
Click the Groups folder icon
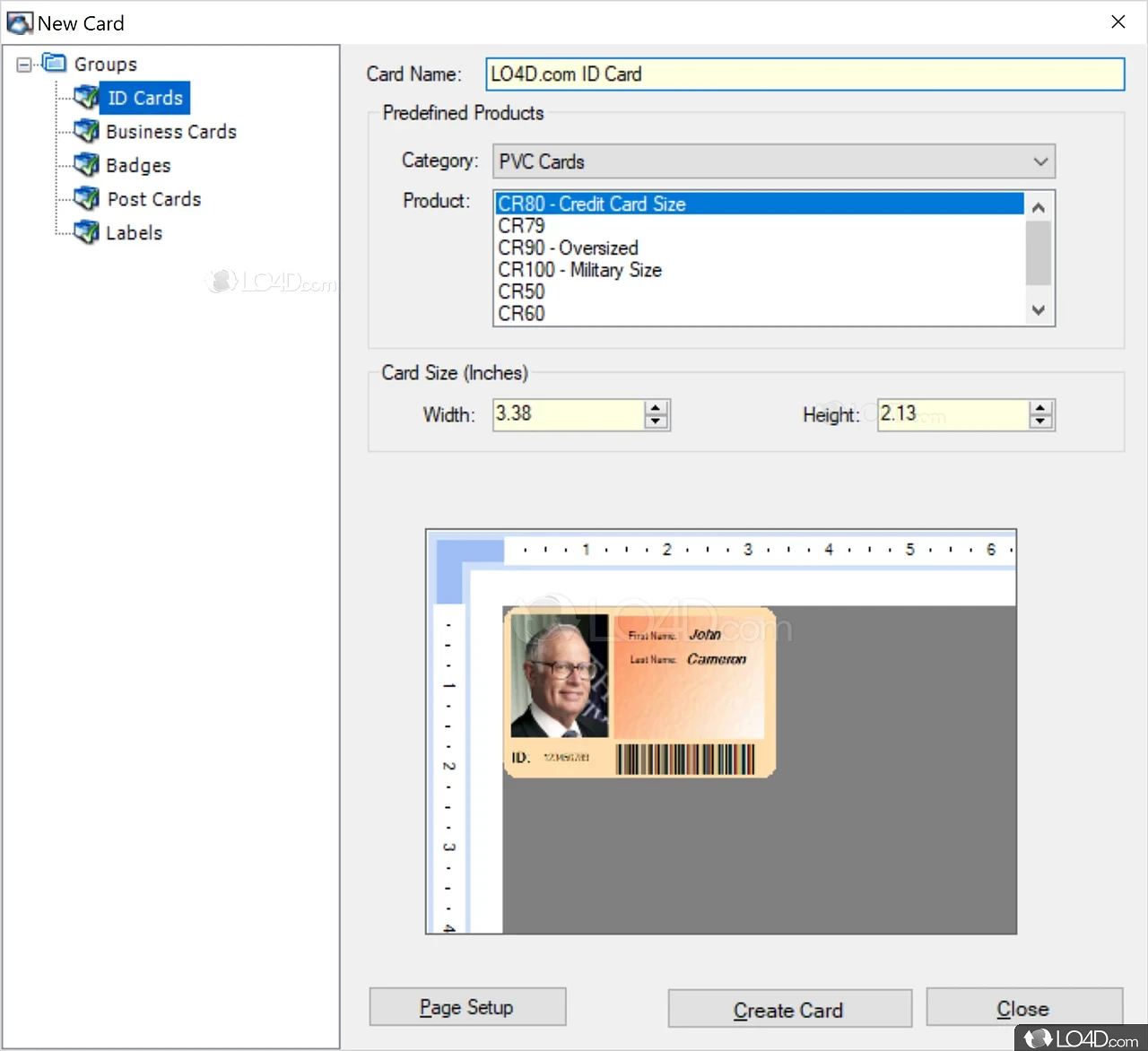[x=55, y=64]
